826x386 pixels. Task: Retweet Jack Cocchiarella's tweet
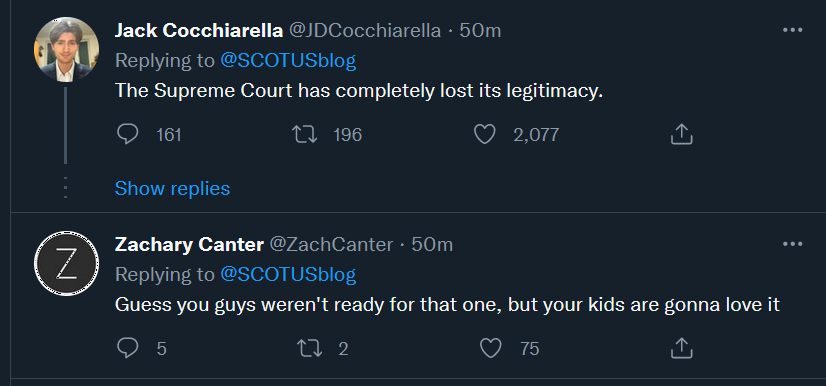304,135
